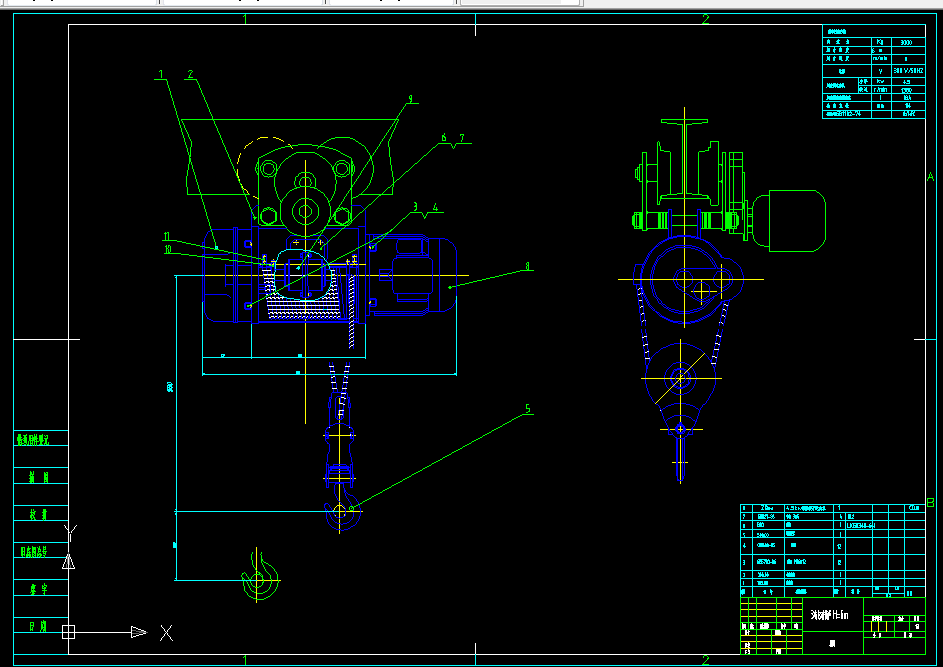Click the UCS icon X axis label

click(x=167, y=633)
